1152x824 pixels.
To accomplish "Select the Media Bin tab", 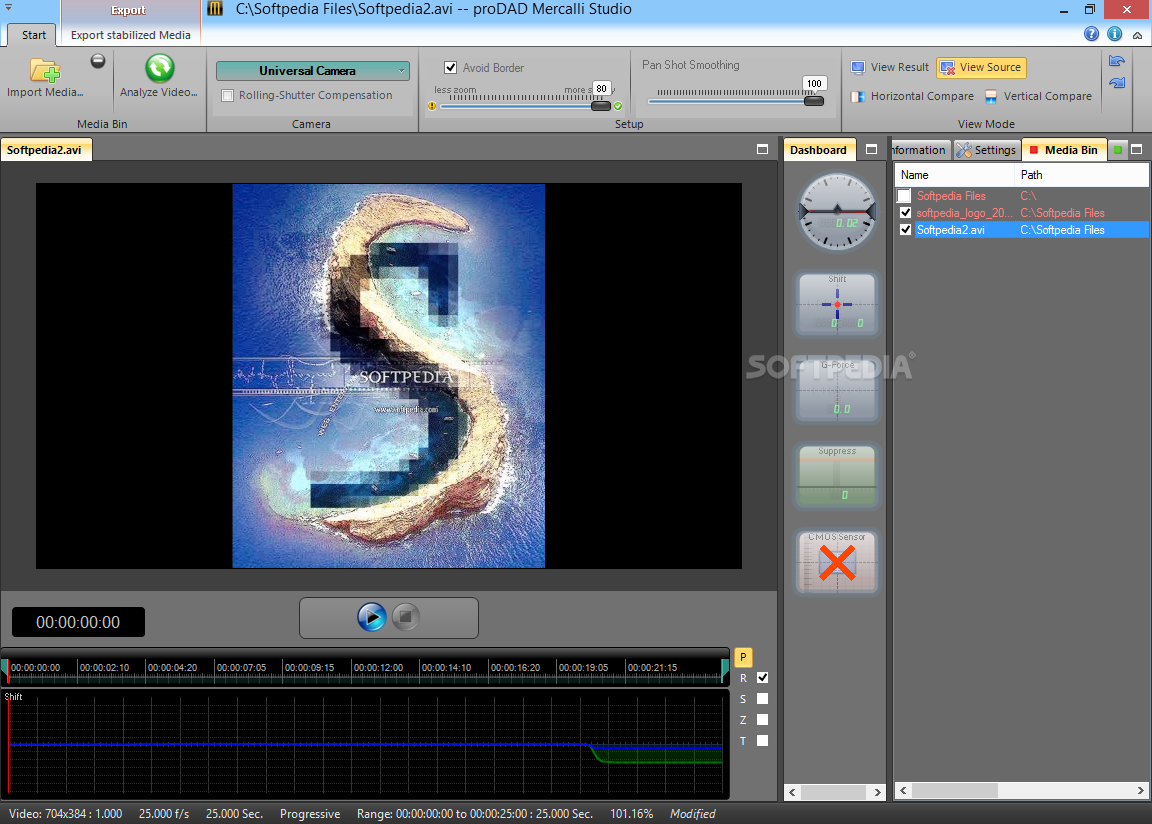I will click(x=1064, y=150).
